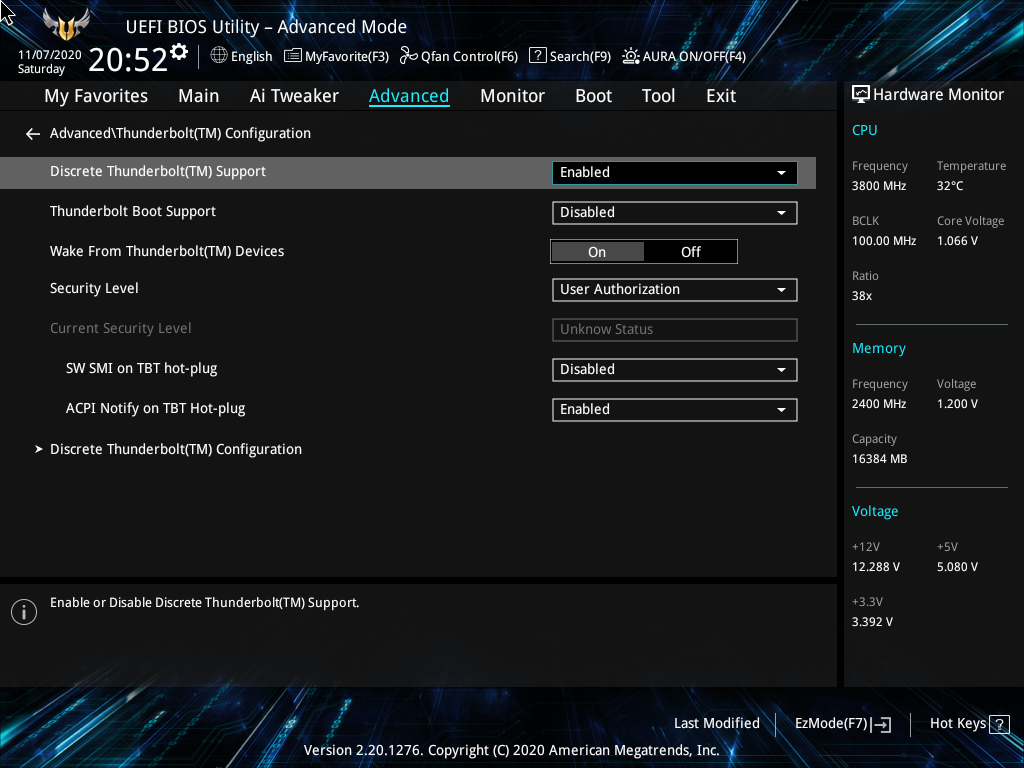This screenshot has height=768, width=1024.
Task: Click CPU frequency value 3800 MHz
Action: tap(878, 186)
